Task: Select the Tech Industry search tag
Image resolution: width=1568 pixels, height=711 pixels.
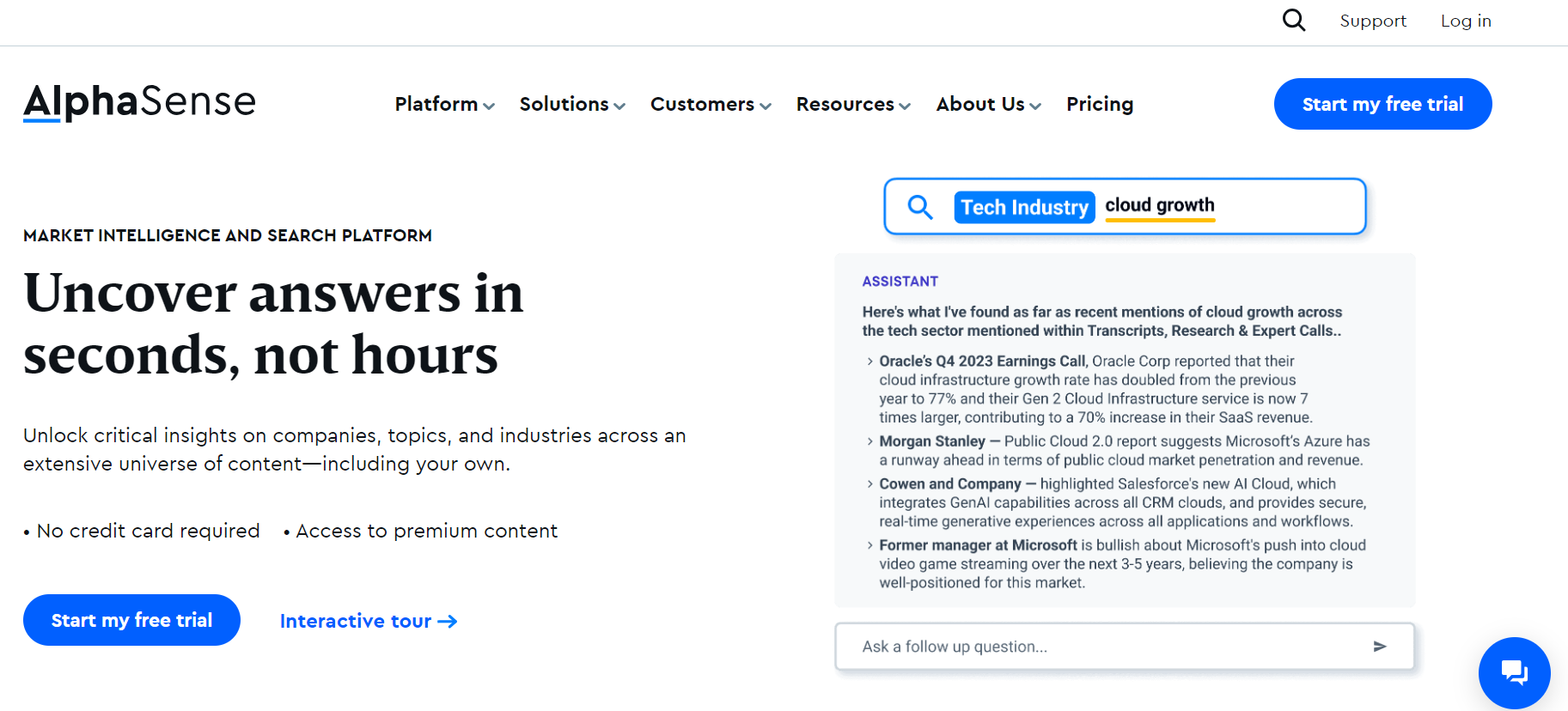Action: tap(1024, 207)
